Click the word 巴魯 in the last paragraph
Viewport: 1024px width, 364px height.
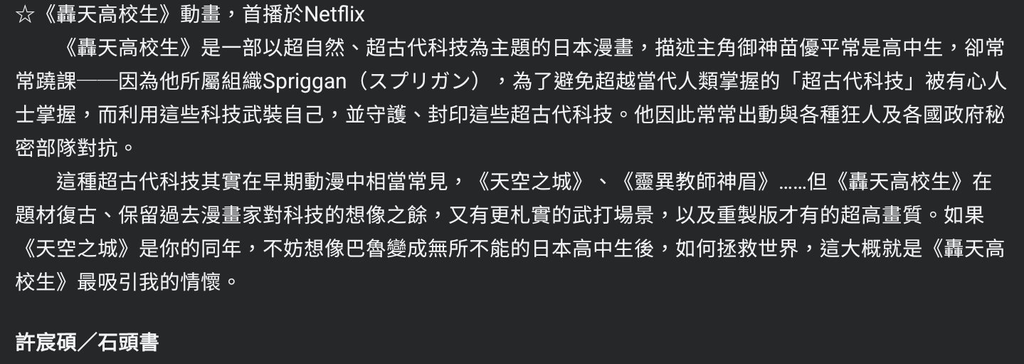tap(365, 249)
